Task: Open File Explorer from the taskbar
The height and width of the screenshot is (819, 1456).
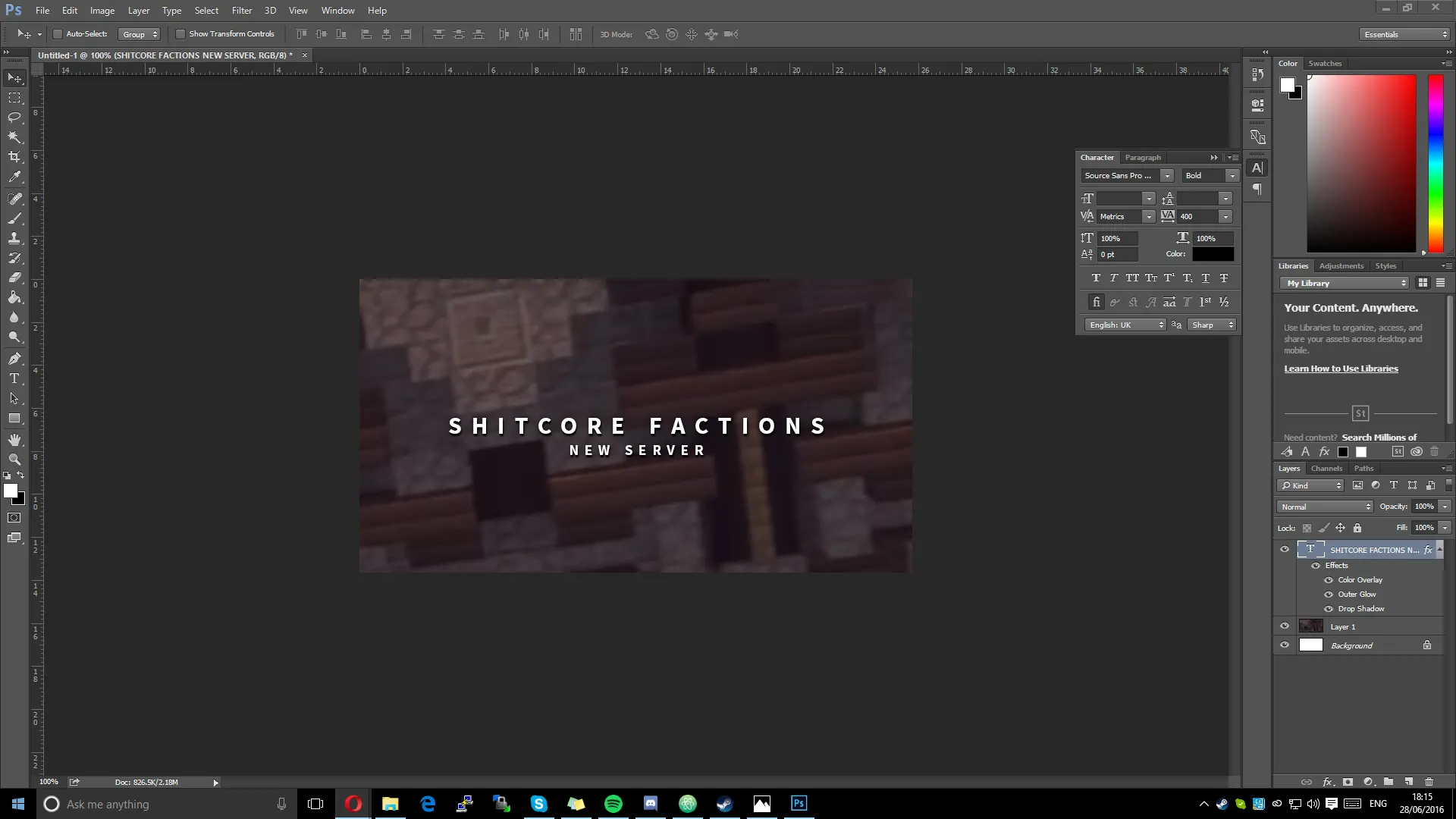Action: (390, 804)
